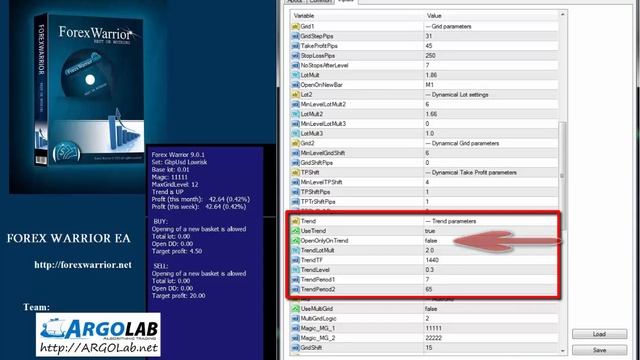Click the 'Trend is UP' status line
The height and width of the screenshot is (360, 640).
[167, 192]
